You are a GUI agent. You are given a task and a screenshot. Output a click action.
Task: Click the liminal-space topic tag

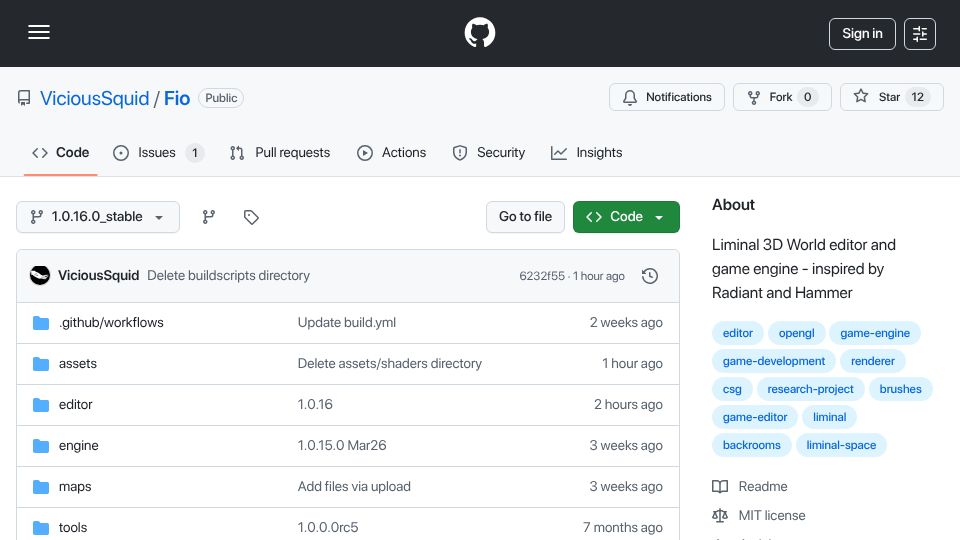[841, 445]
